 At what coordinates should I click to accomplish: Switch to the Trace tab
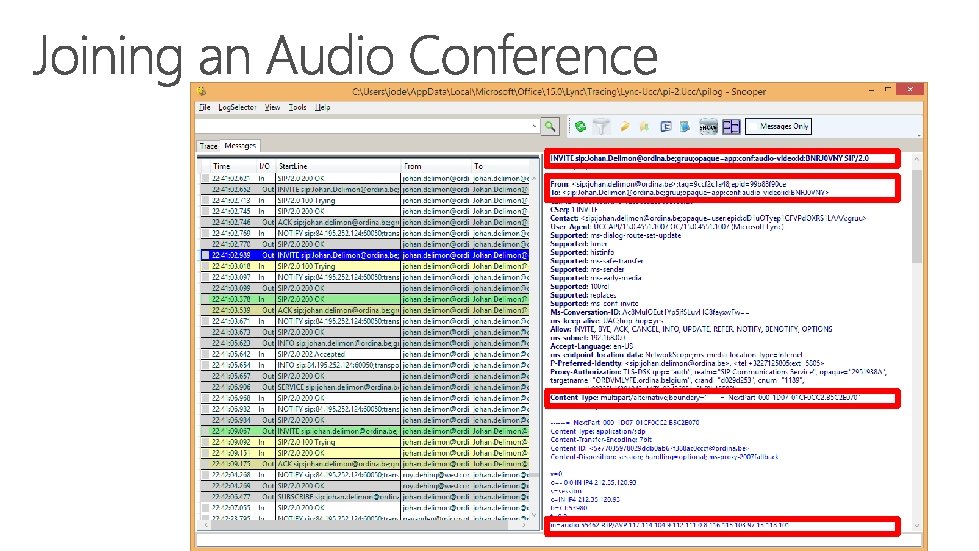[x=208, y=146]
